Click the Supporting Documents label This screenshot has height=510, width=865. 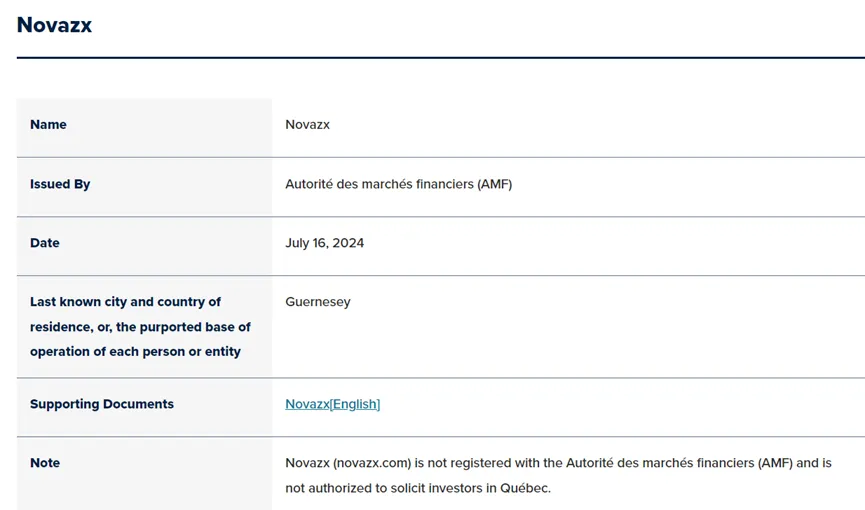(x=102, y=404)
